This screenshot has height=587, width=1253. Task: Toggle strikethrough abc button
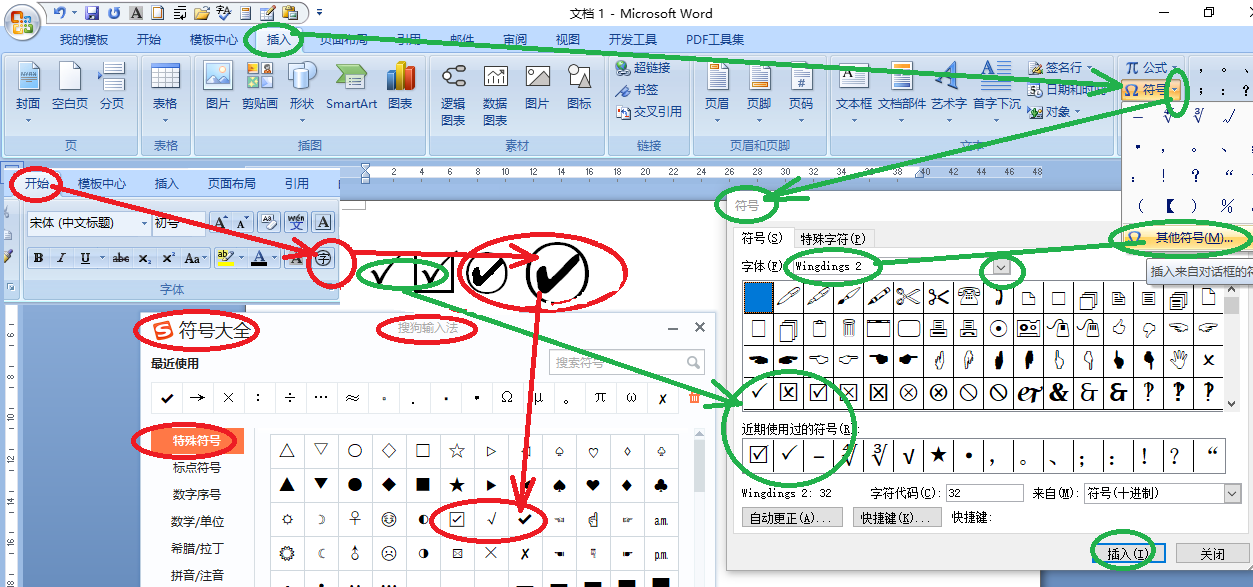click(121, 258)
